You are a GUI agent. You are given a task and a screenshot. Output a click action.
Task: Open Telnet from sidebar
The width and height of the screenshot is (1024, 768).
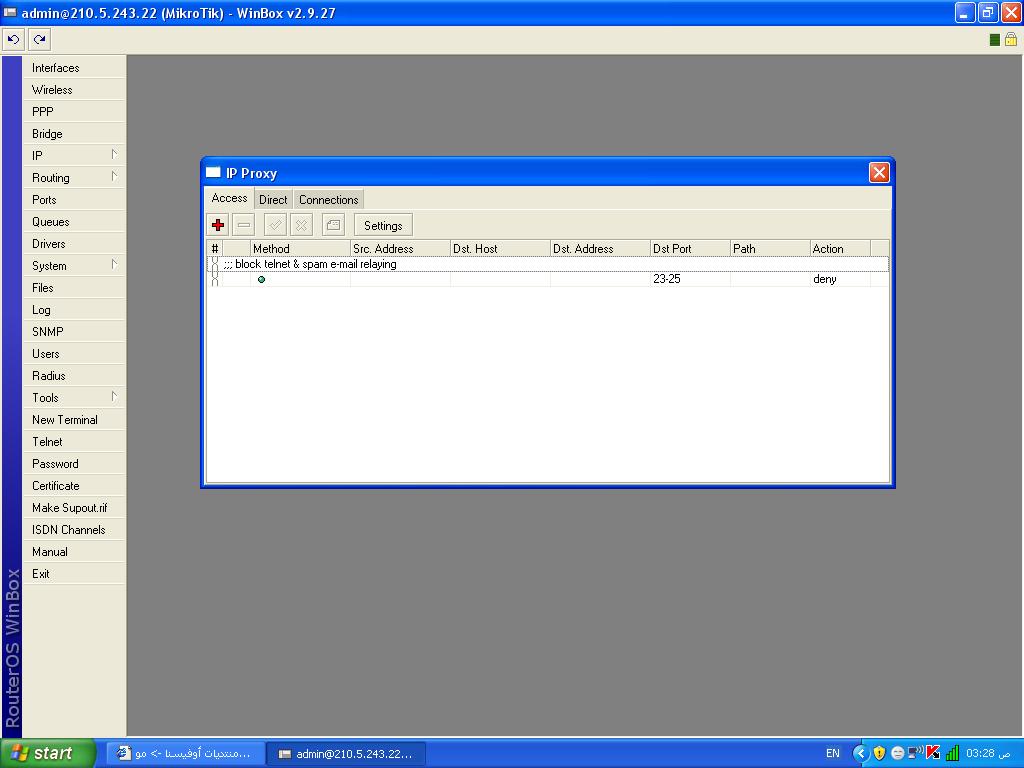click(x=74, y=442)
